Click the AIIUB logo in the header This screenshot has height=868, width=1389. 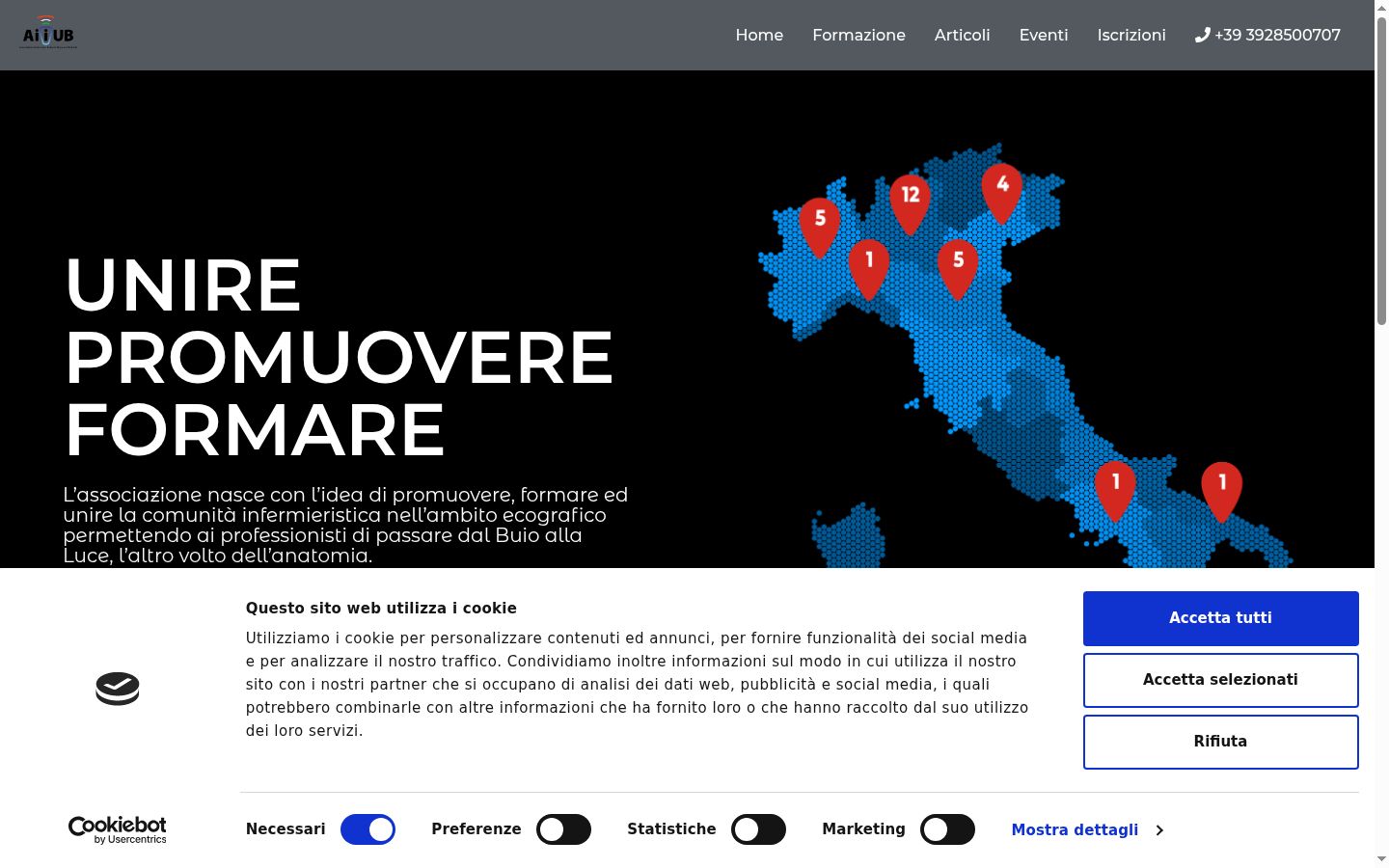48,34
